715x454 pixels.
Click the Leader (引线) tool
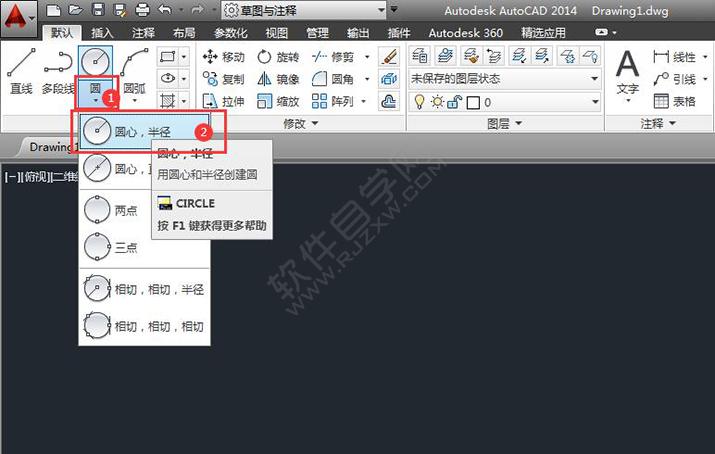click(674, 79)
